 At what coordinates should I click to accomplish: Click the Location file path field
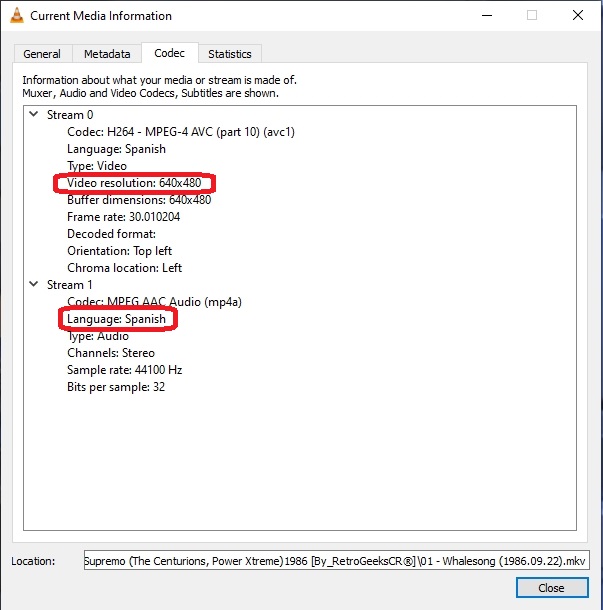337,560
